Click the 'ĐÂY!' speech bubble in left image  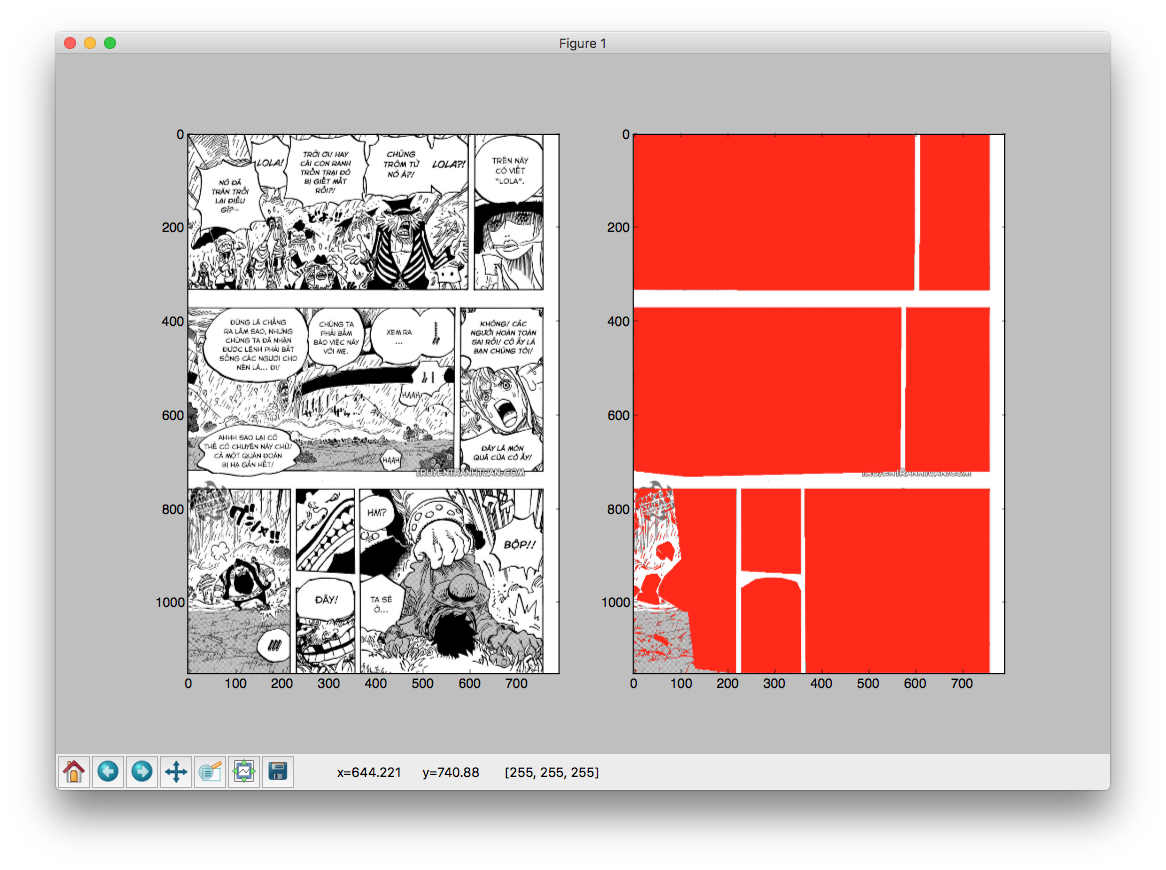[x=326, y=600]
